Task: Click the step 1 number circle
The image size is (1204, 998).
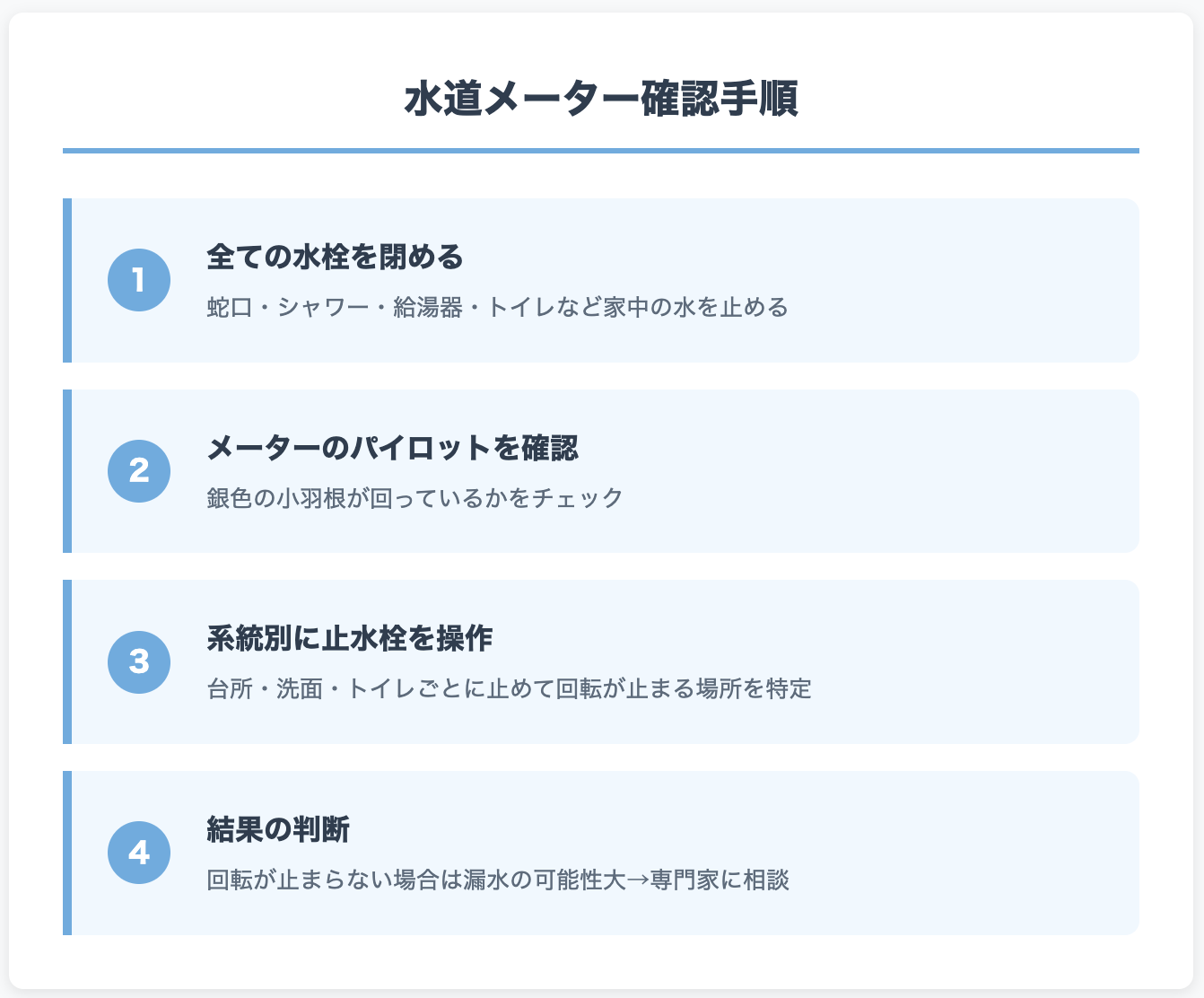Action: (x=139, y=280)
